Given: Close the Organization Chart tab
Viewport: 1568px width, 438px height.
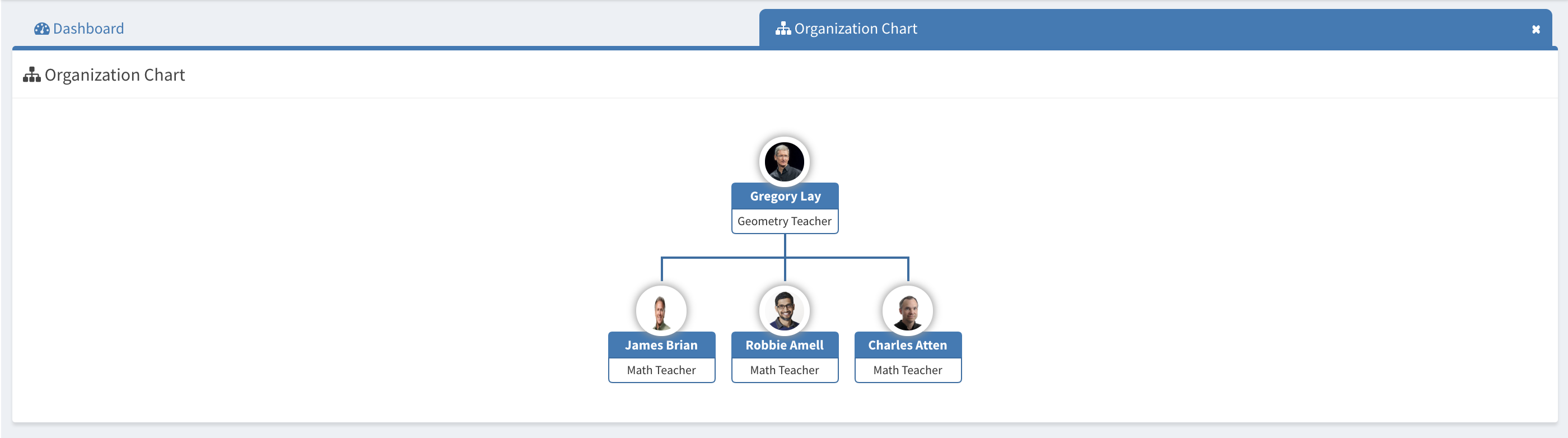Looking at the screenshot, I should (1535, 29).
